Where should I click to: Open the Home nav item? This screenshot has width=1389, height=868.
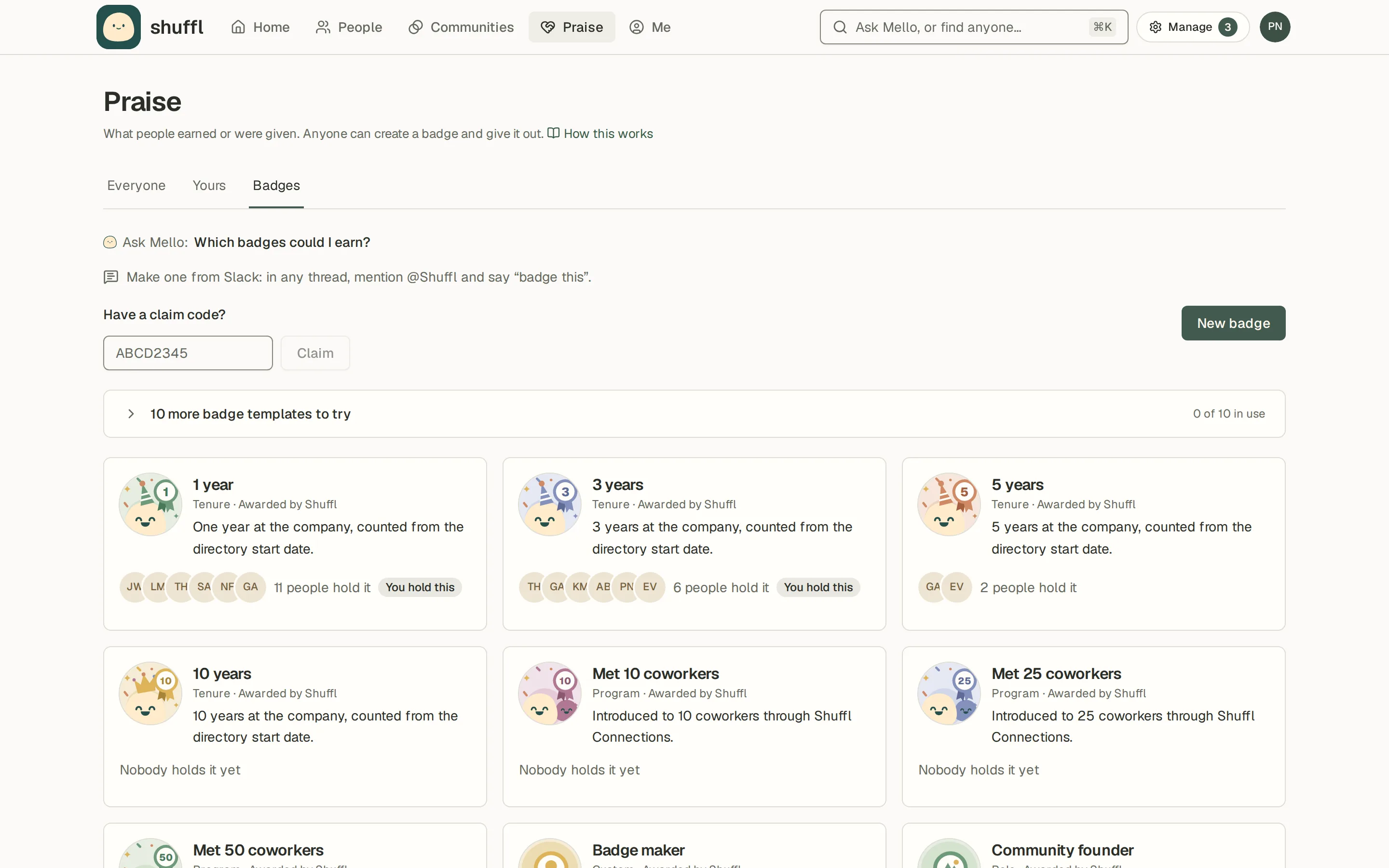(260, 27)
